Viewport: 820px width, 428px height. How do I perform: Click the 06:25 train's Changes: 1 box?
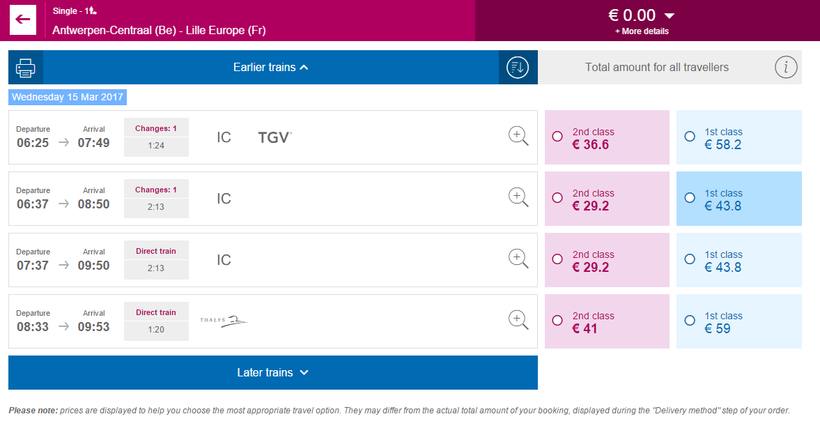click(155, 137)
